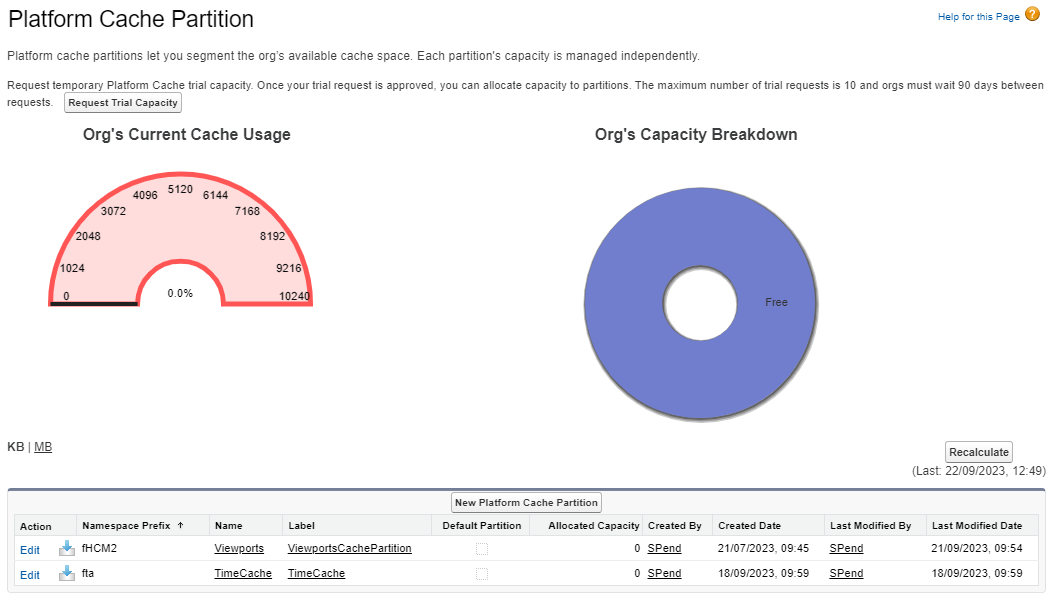Open Help for this Page link

(978, 17)
